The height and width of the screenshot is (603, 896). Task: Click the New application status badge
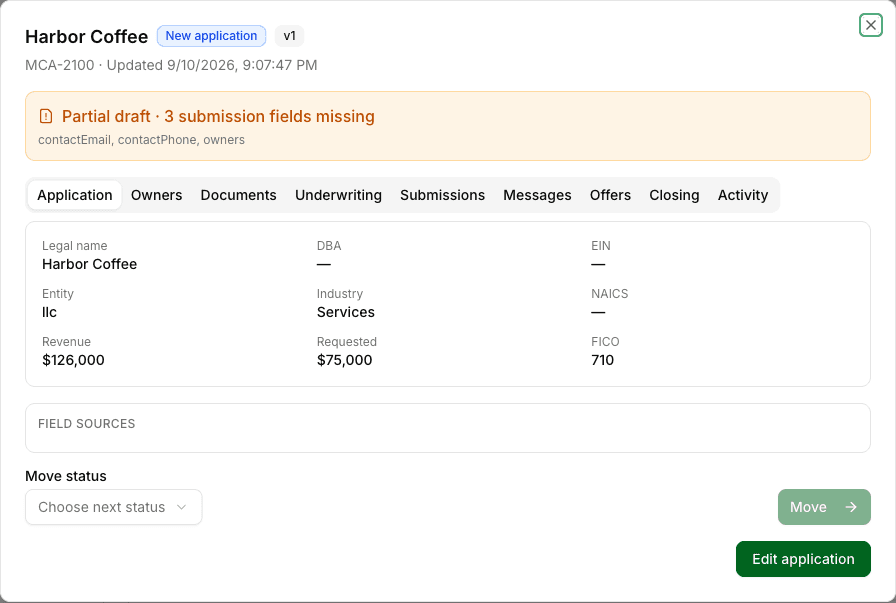[211, 36]
